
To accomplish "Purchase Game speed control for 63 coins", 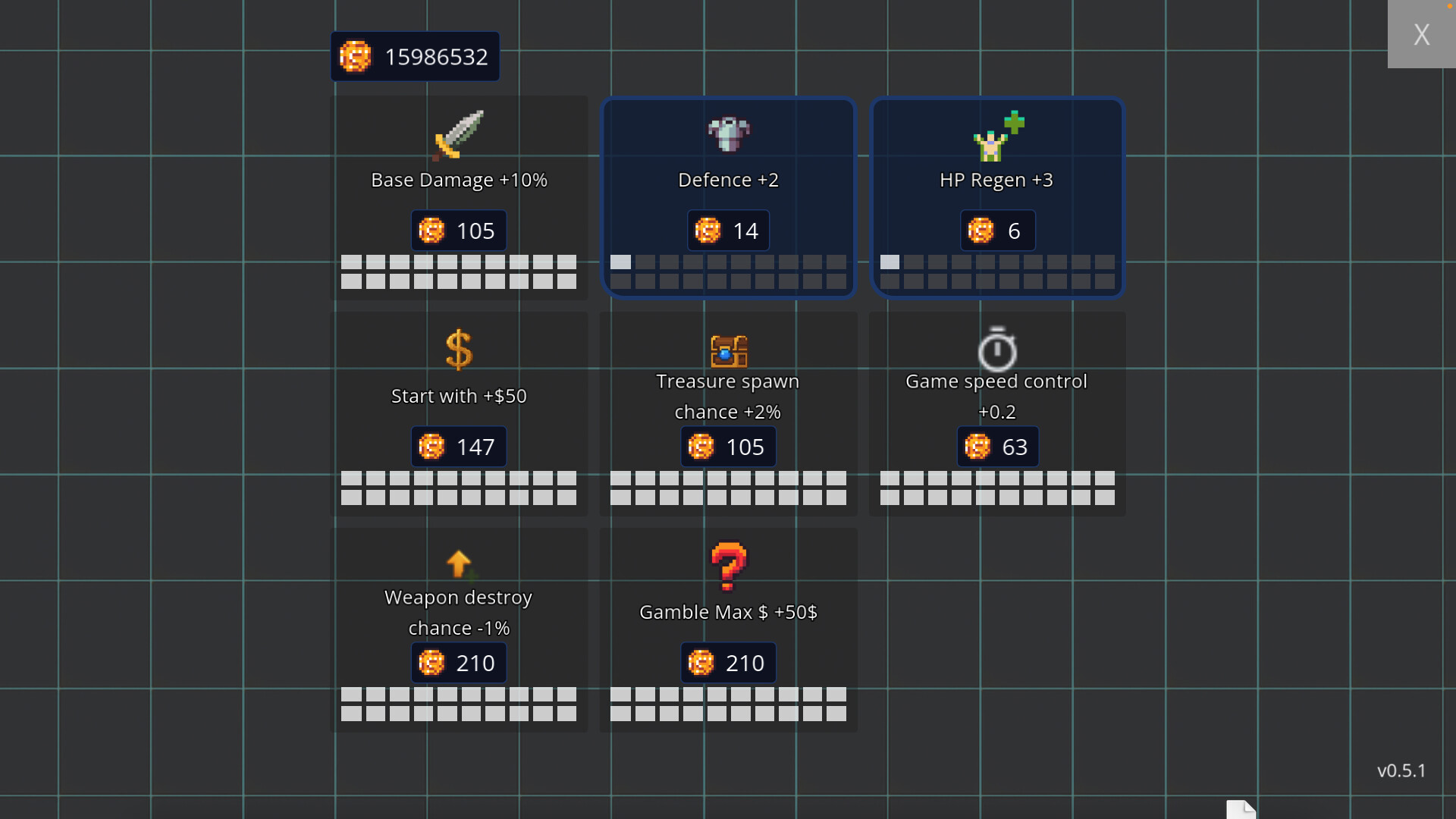I will 997,447.
